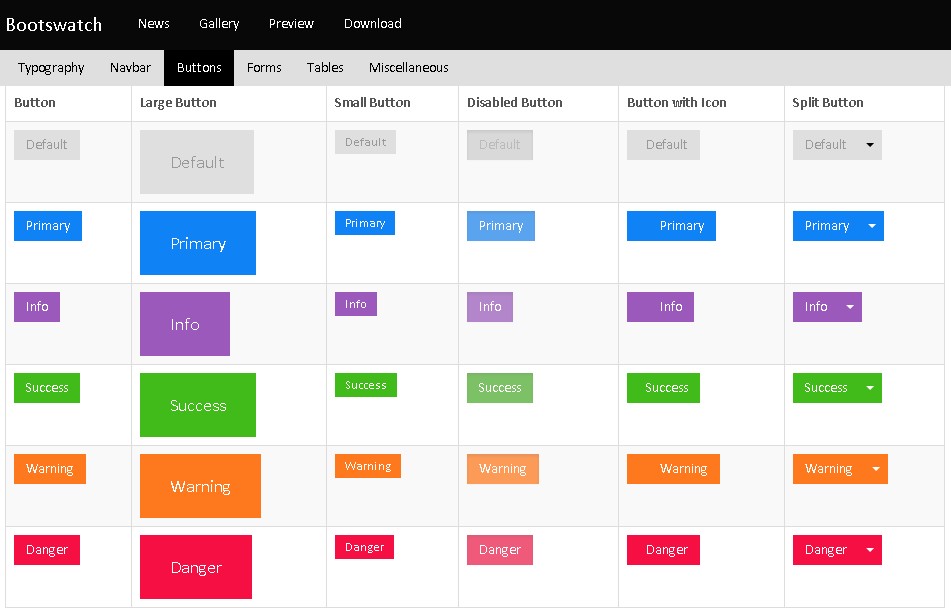
Task: Switch to the Typography tab
Action: [x=51, y=68]
